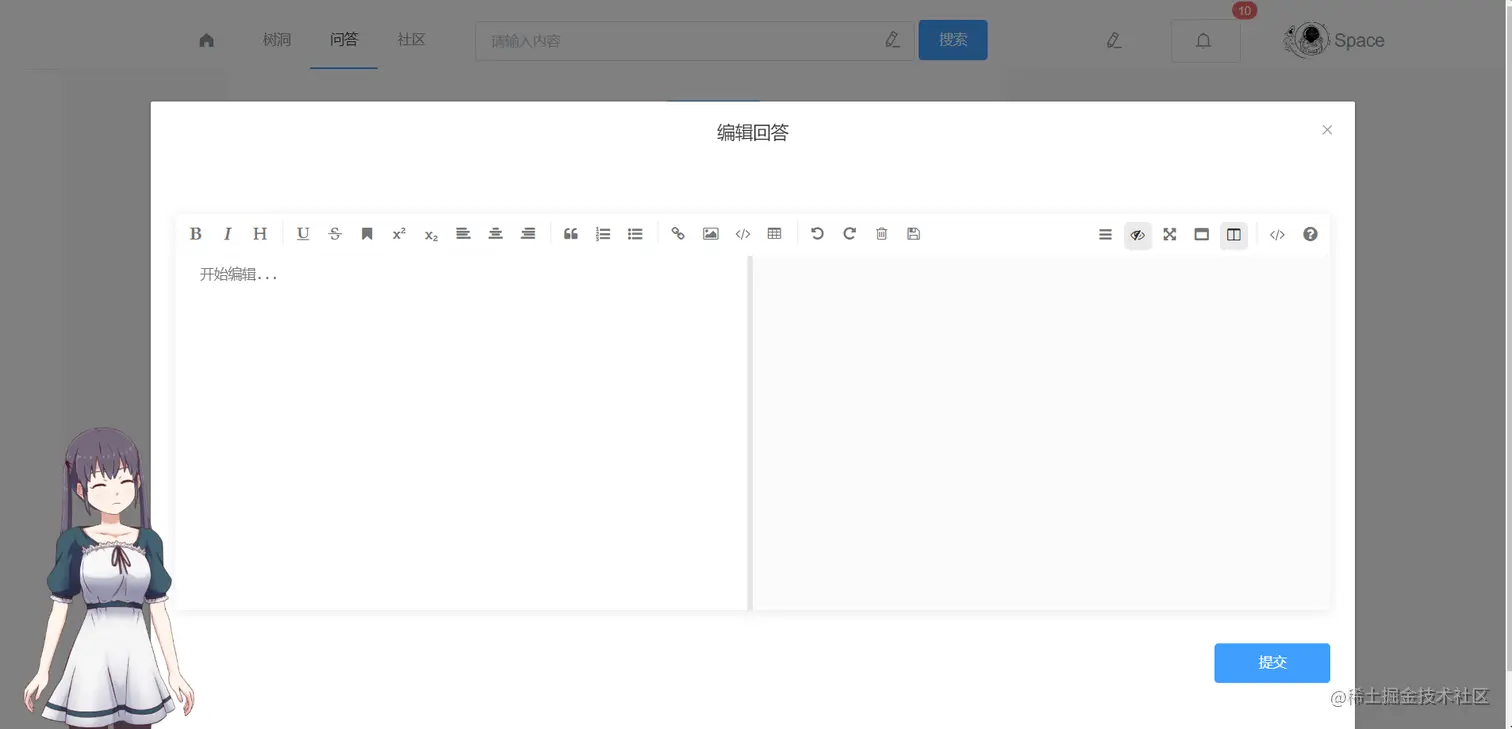Insert an image into the editor
The width and height of the screenshot is (1512, 729).
tap(710, 234)
